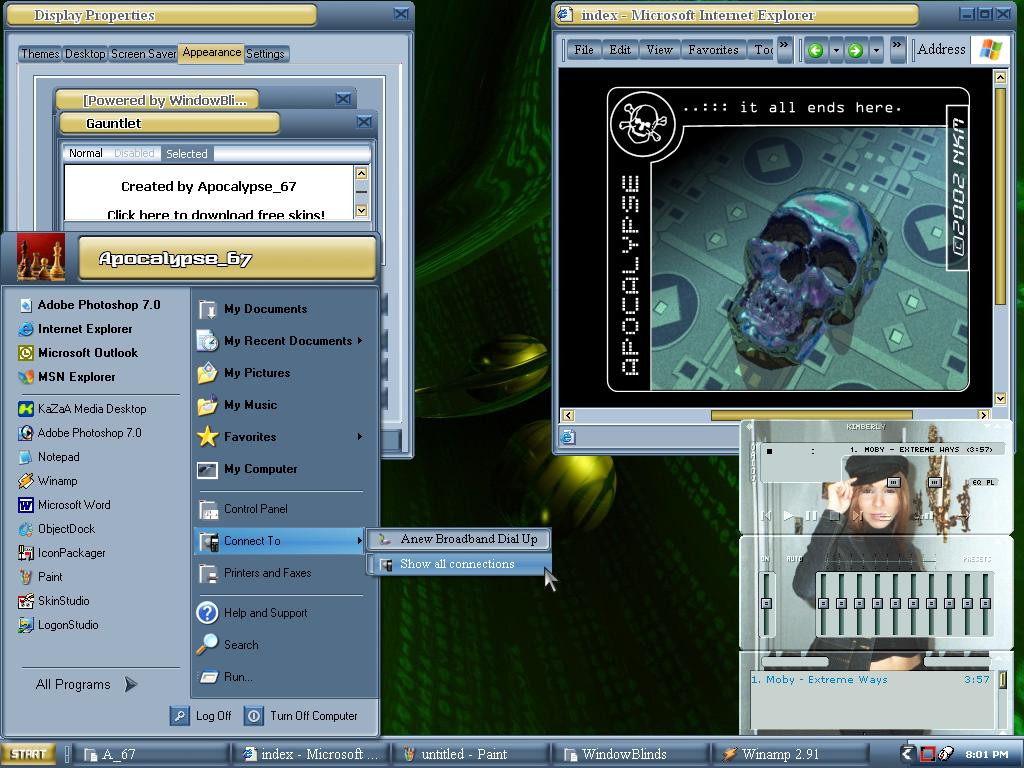Toggle Winamp equalizer AUTO button
The image size is (1024, 768).
(x=794, y=559)
